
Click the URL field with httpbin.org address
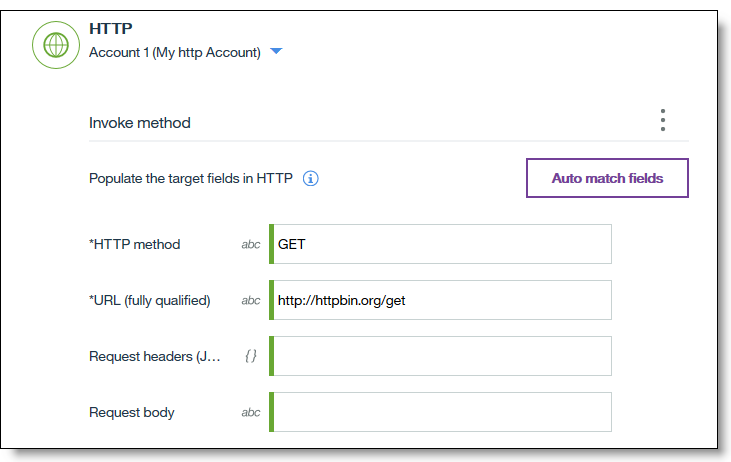(x=441, y=300)
